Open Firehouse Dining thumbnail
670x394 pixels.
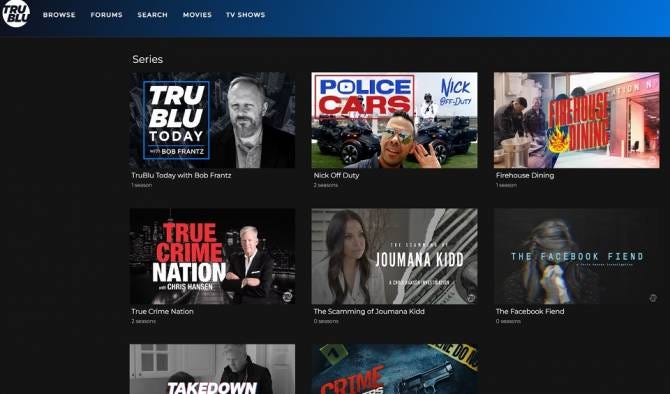(577, 120)
